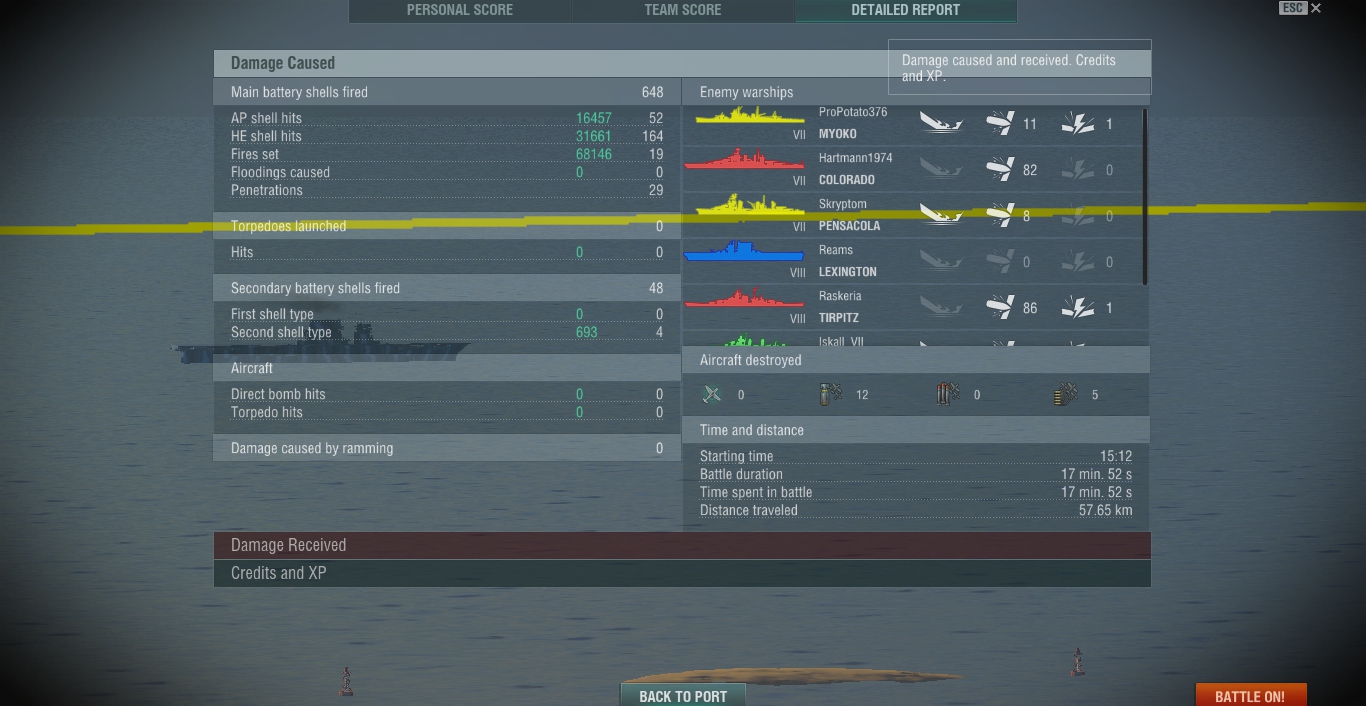Click the fighter aircraft destroyed icon
Image resolution: width=1366 pixels, height=706 pixels.
[712, 395]
